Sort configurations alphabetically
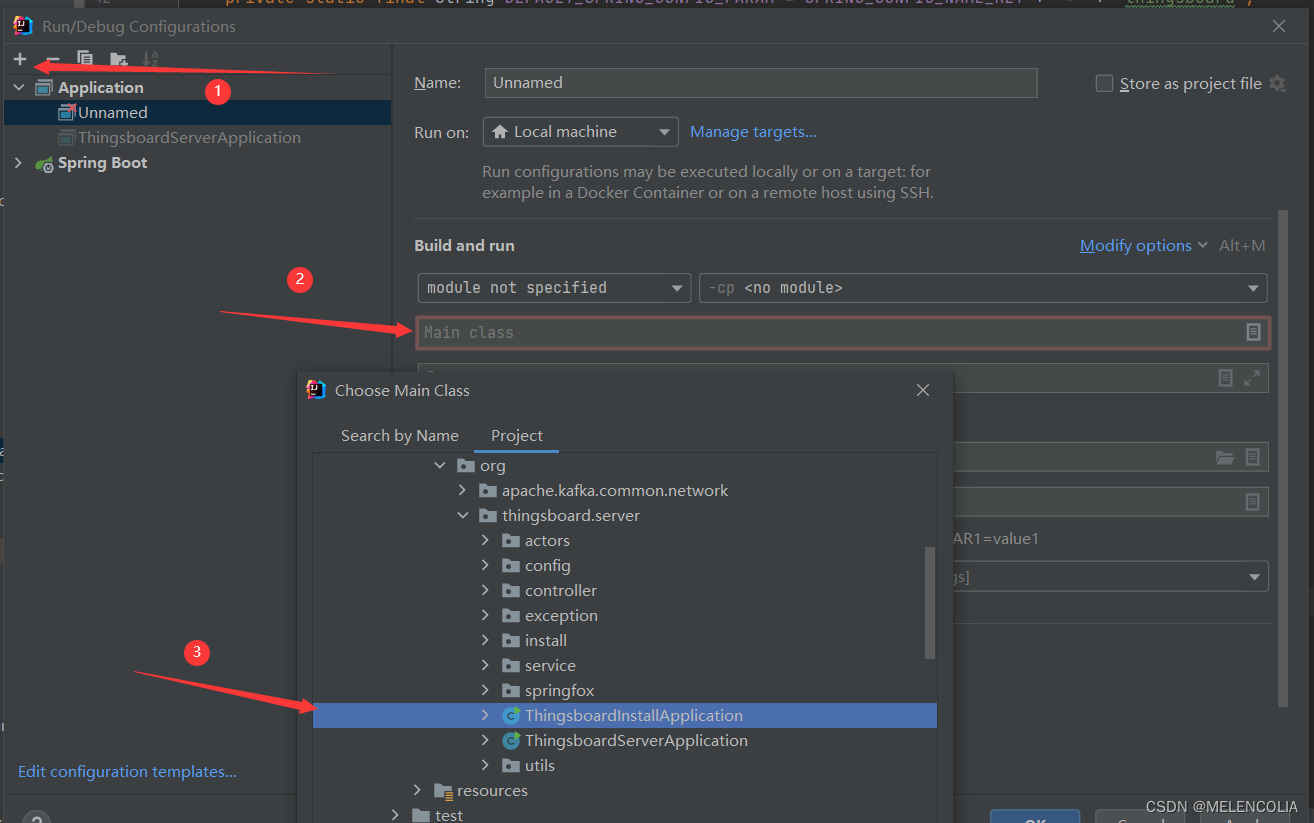 click(x=151, y=59)
